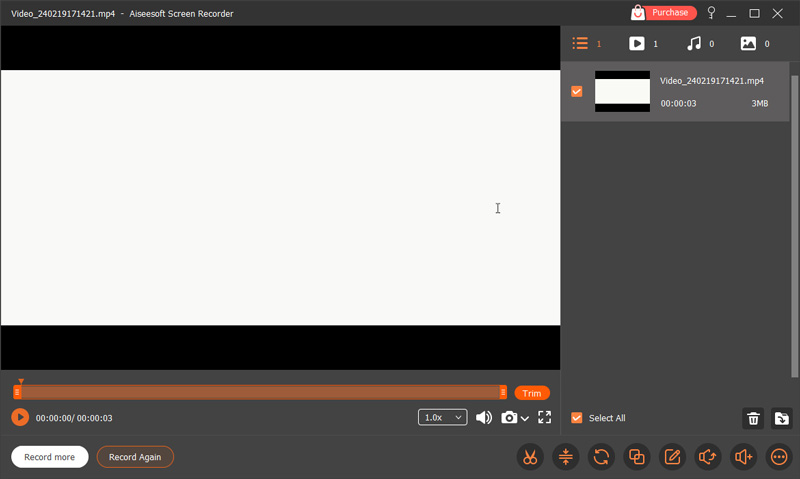
Task: Click the orange trim timeline bar
Action: 260,393
